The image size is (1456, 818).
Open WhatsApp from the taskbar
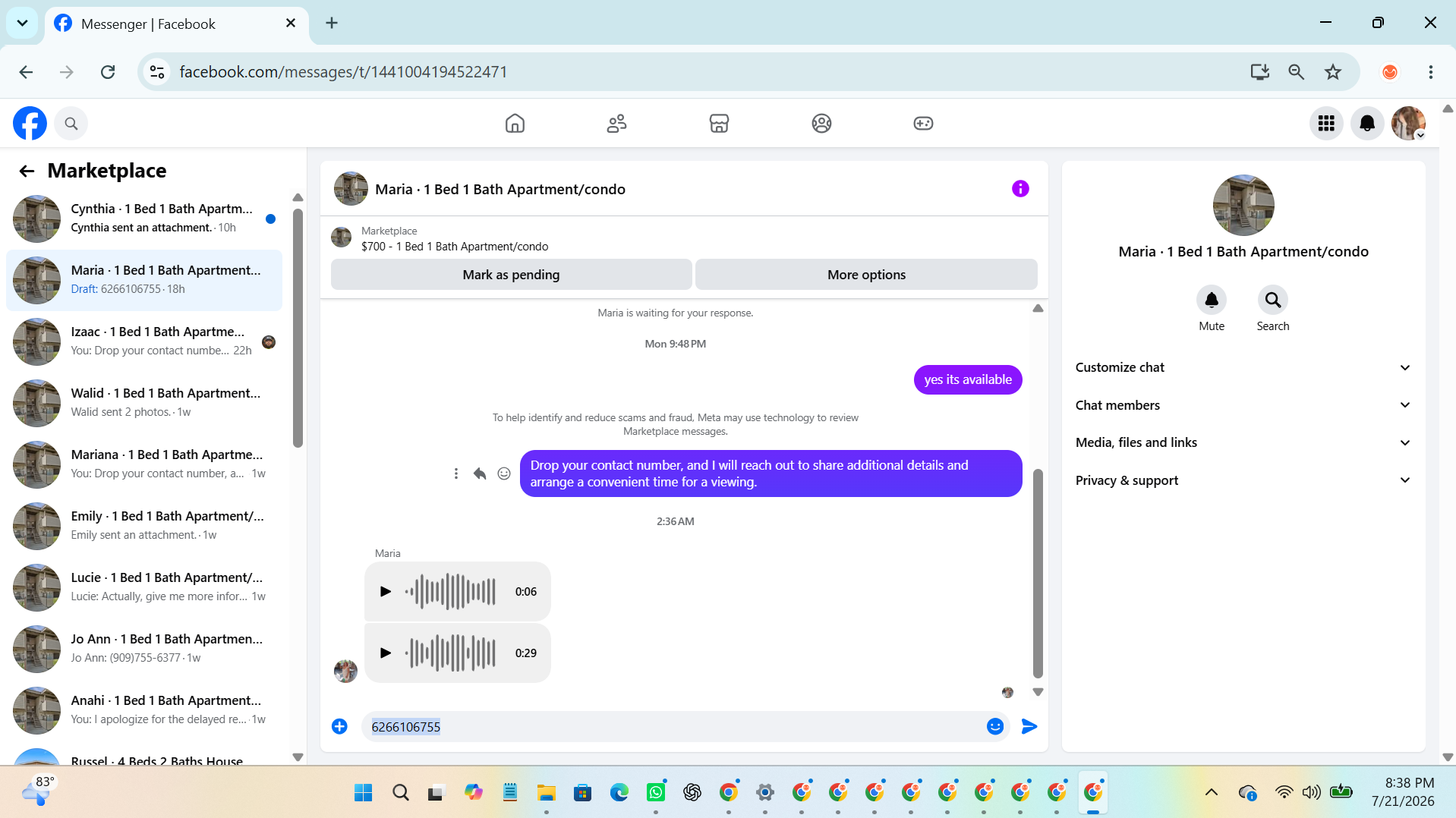pos(655,793)
